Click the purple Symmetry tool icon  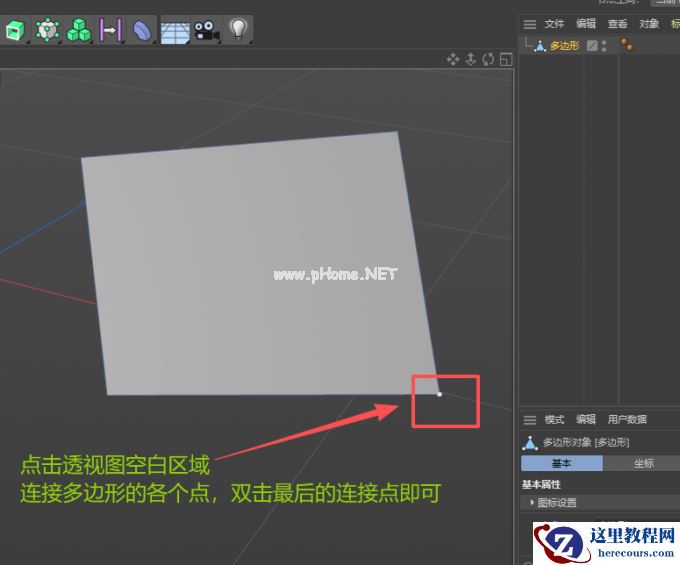[109, 30]
